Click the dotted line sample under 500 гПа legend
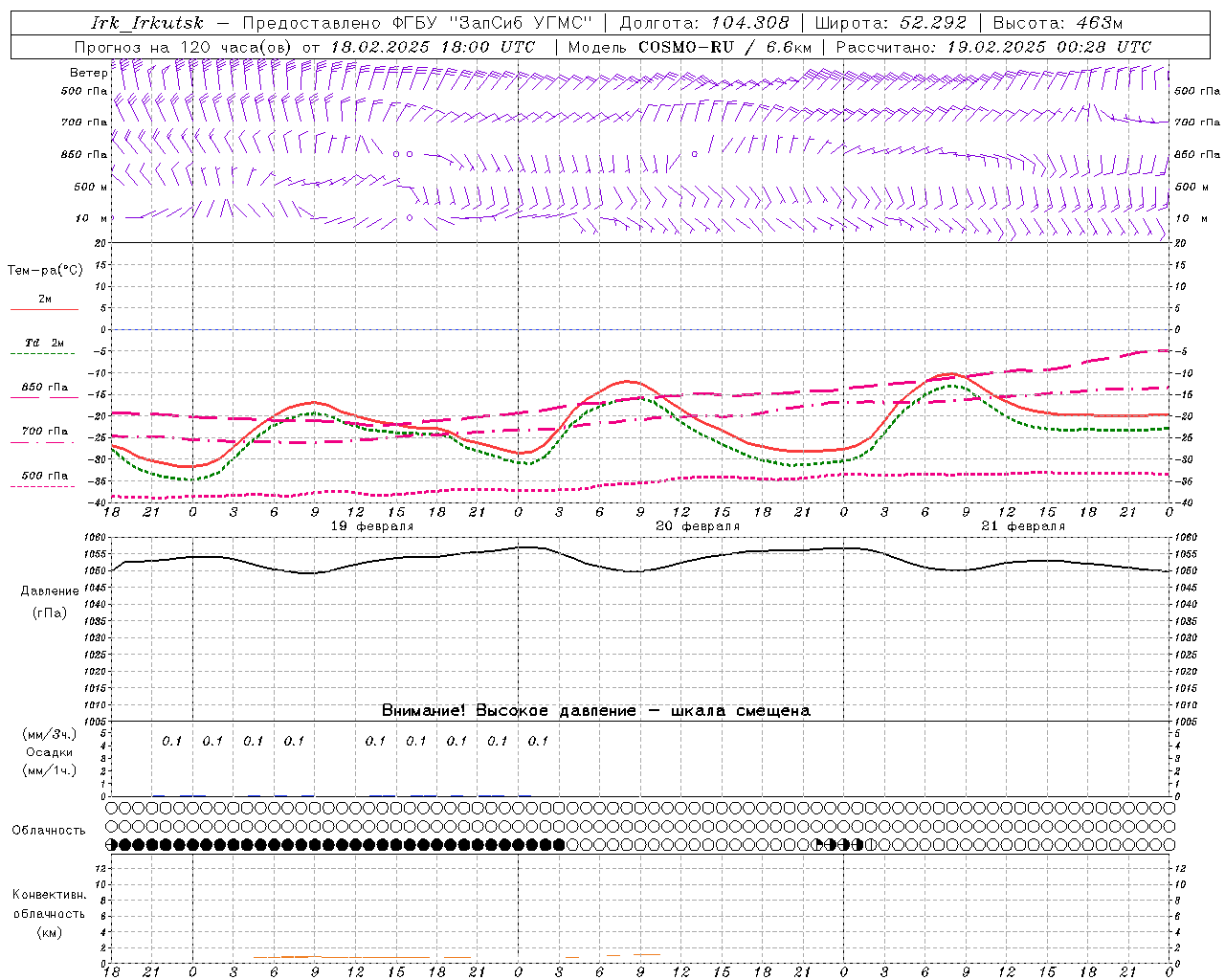Viewport: 1225px width, 980px height. click(x=44, y=486)
